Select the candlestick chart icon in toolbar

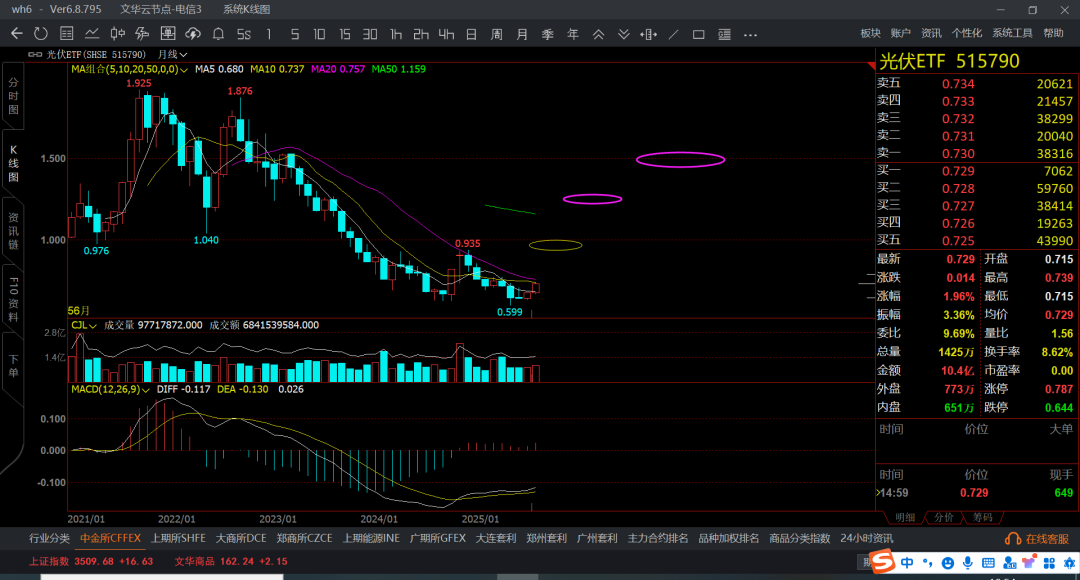(118, 34)
